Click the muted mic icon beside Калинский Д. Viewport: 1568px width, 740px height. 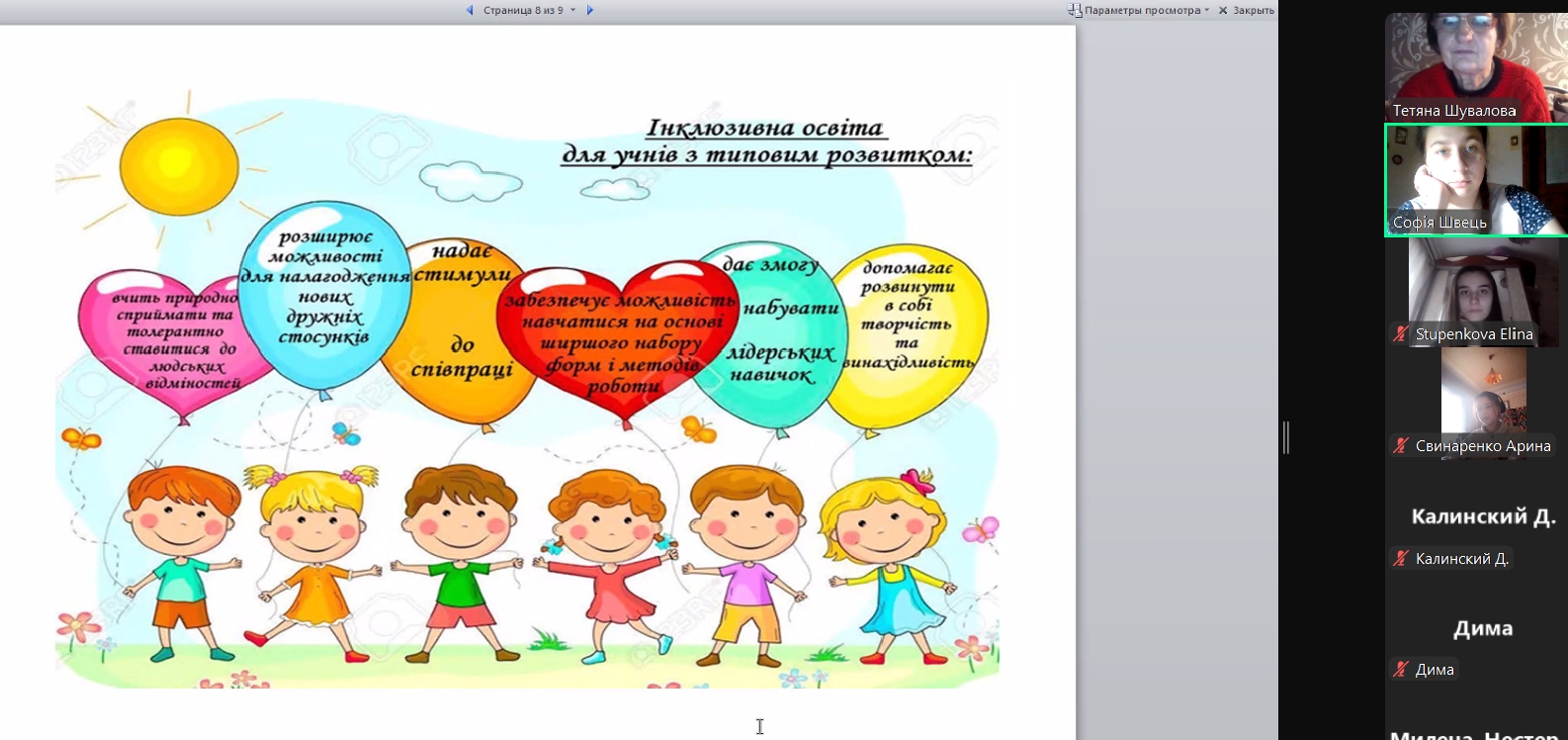click(1400, 559)
